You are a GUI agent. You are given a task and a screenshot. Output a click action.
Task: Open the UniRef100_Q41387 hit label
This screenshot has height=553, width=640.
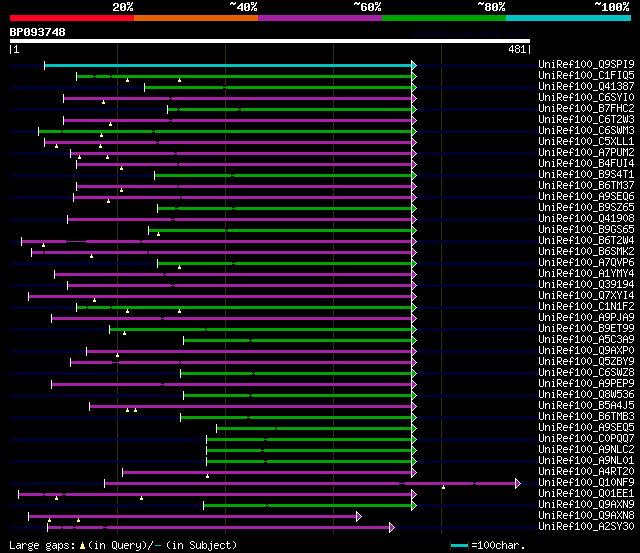[x=586, y=86]
